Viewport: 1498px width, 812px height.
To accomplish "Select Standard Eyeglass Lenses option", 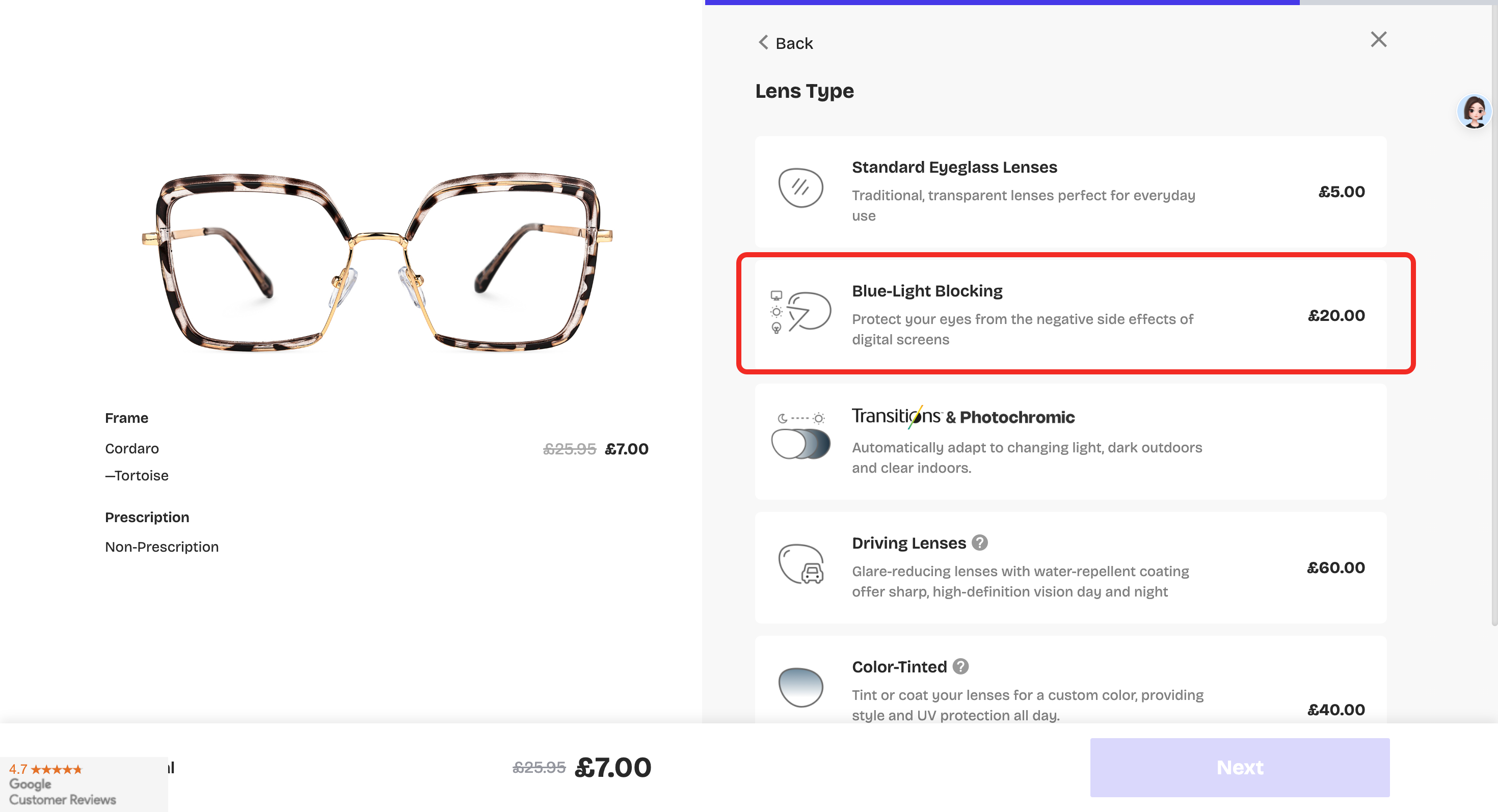I will pos(1070,192).
